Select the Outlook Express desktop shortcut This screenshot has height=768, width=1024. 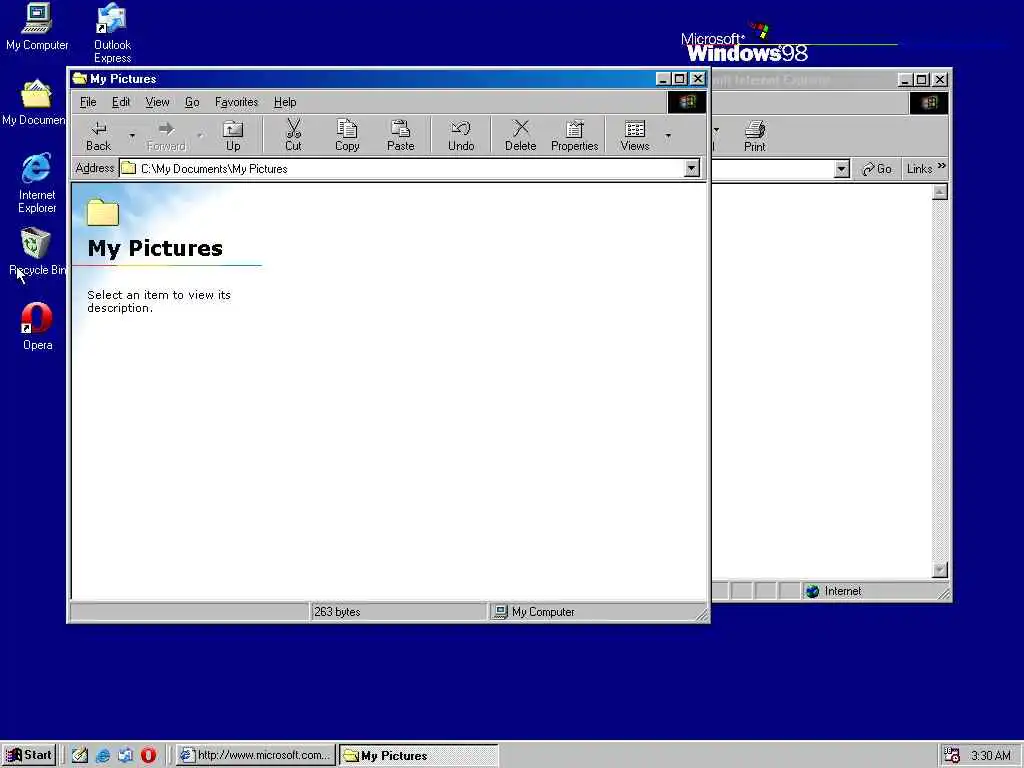coord(112,33)
